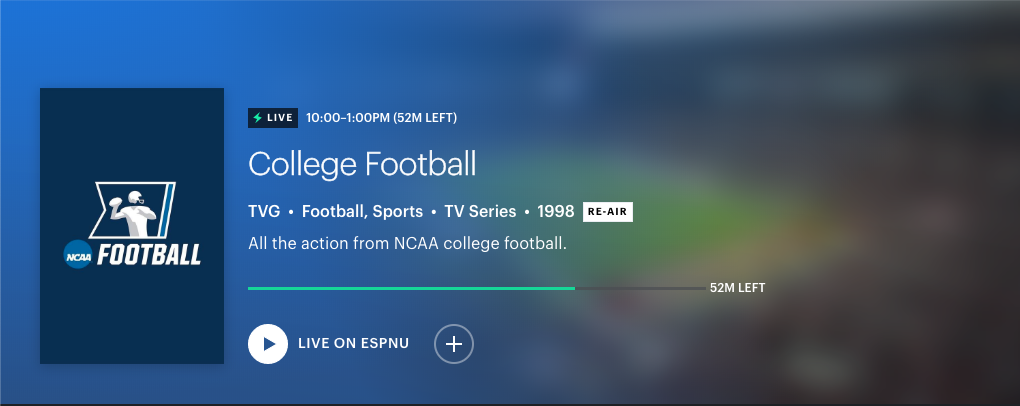Click the FOOTBALL wordmark on the poster
Viewport: 1020px width, 406px height.
click(x=149, y=255)
